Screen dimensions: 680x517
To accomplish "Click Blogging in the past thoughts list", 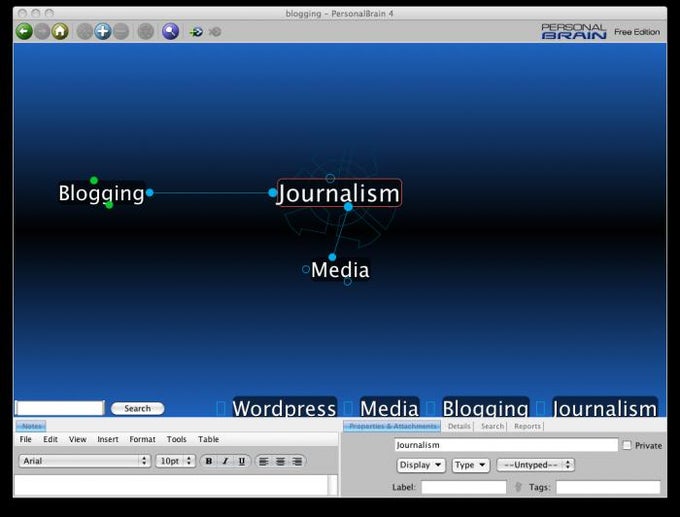I will [485, 408].
